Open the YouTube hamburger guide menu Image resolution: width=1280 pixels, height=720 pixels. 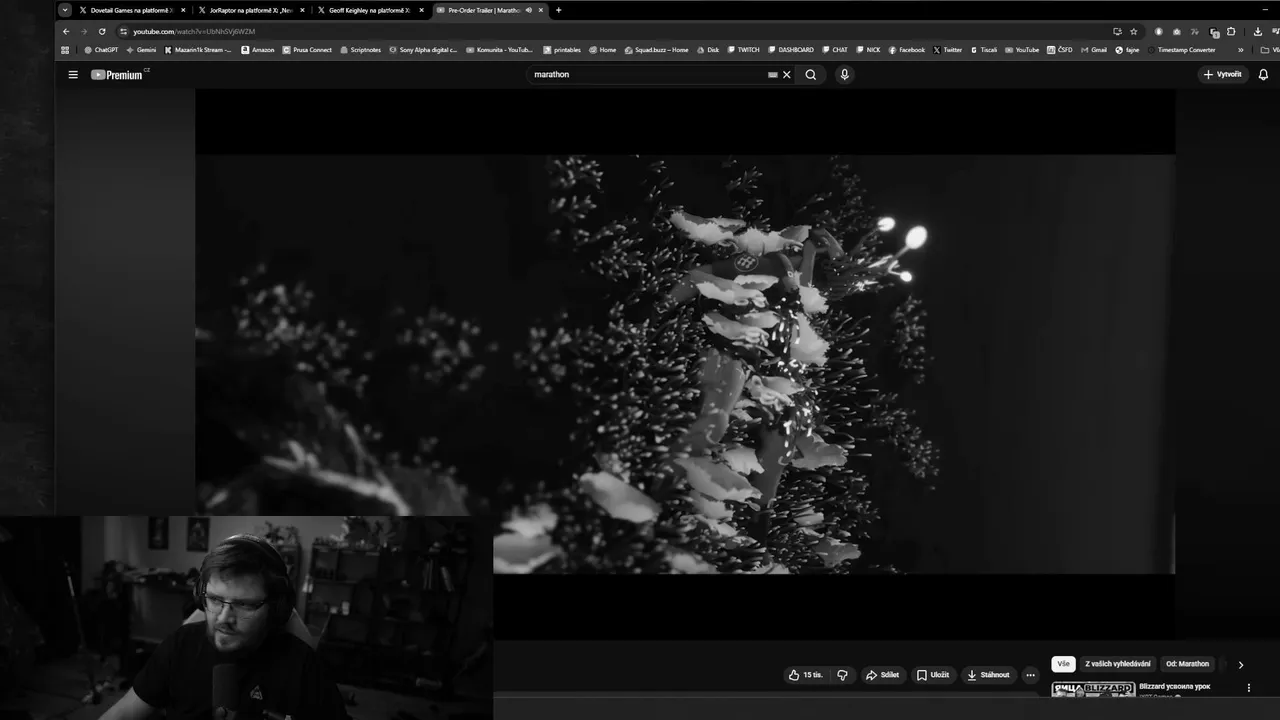tap(73, 75)
